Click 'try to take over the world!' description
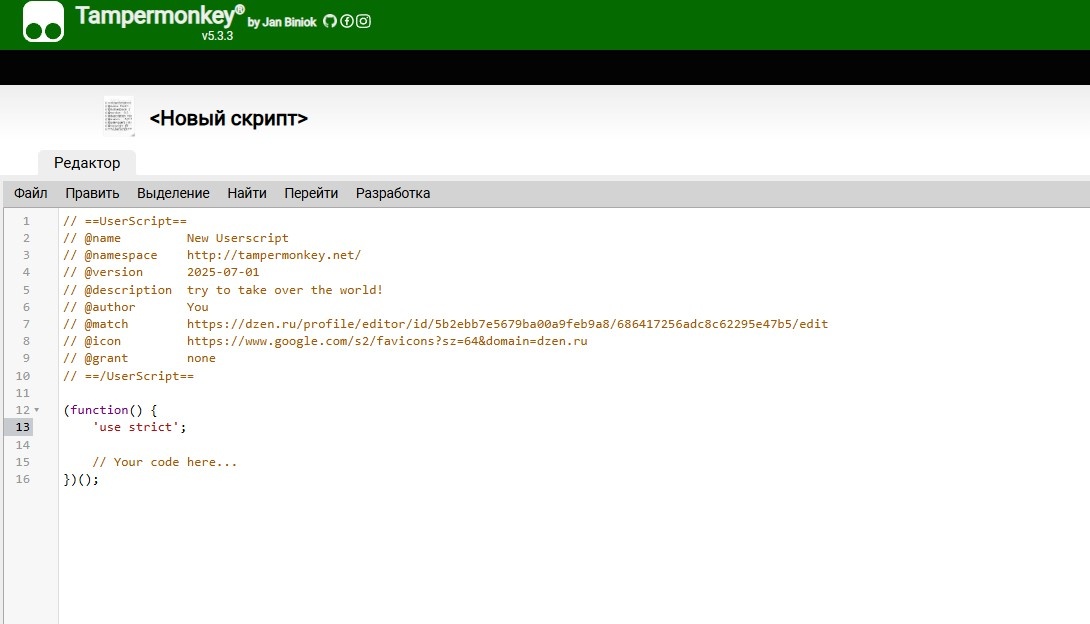 coord(285,290)
